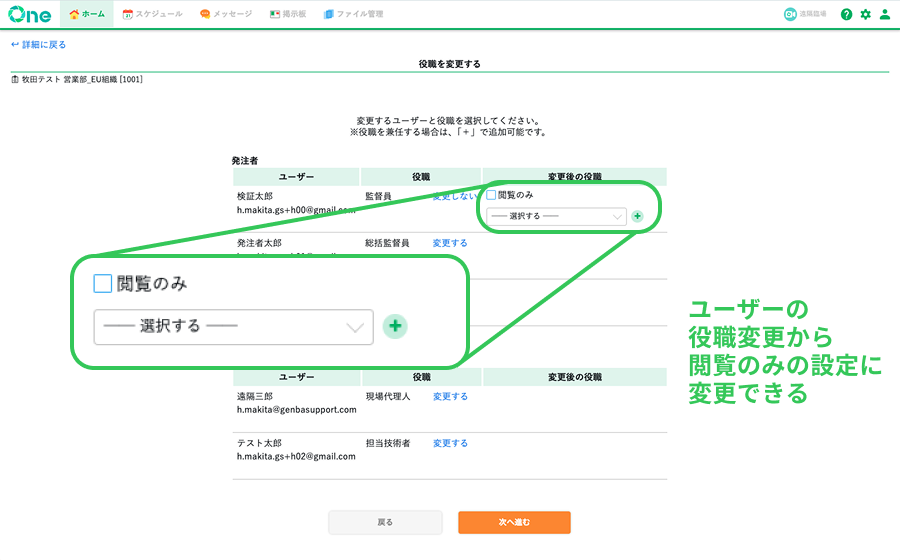Image resolution: width=900 pixels, height=560 pixels.
Task: Open the enlarged 選択する dropdown in the callout
Action: point(232,326)
